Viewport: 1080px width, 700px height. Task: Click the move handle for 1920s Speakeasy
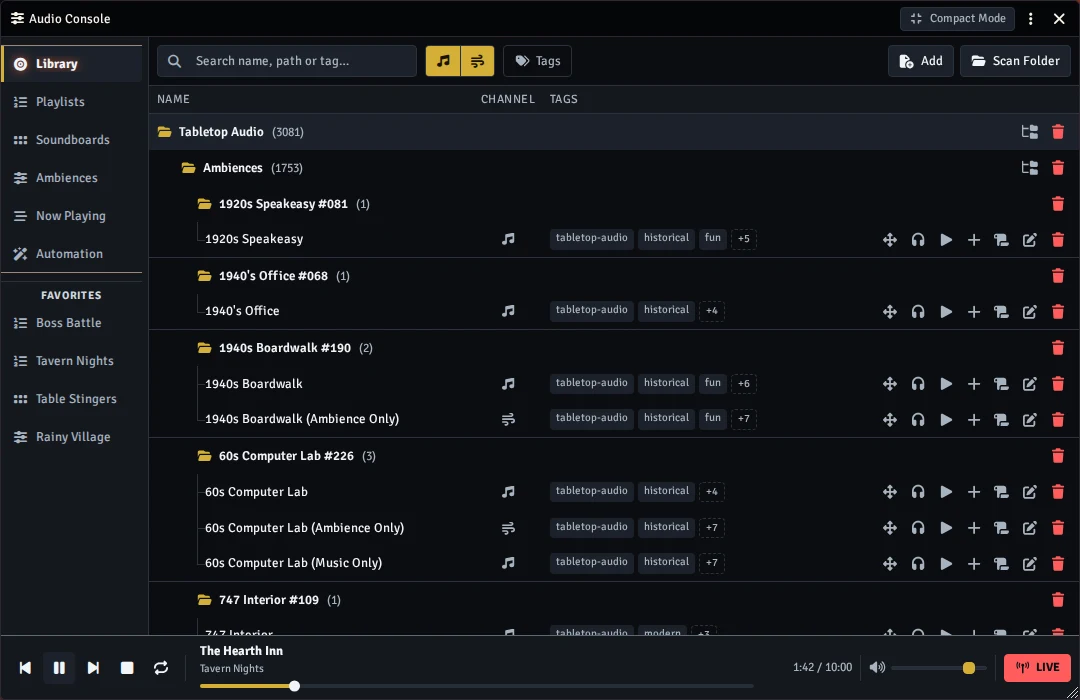[x=889, y=240]
